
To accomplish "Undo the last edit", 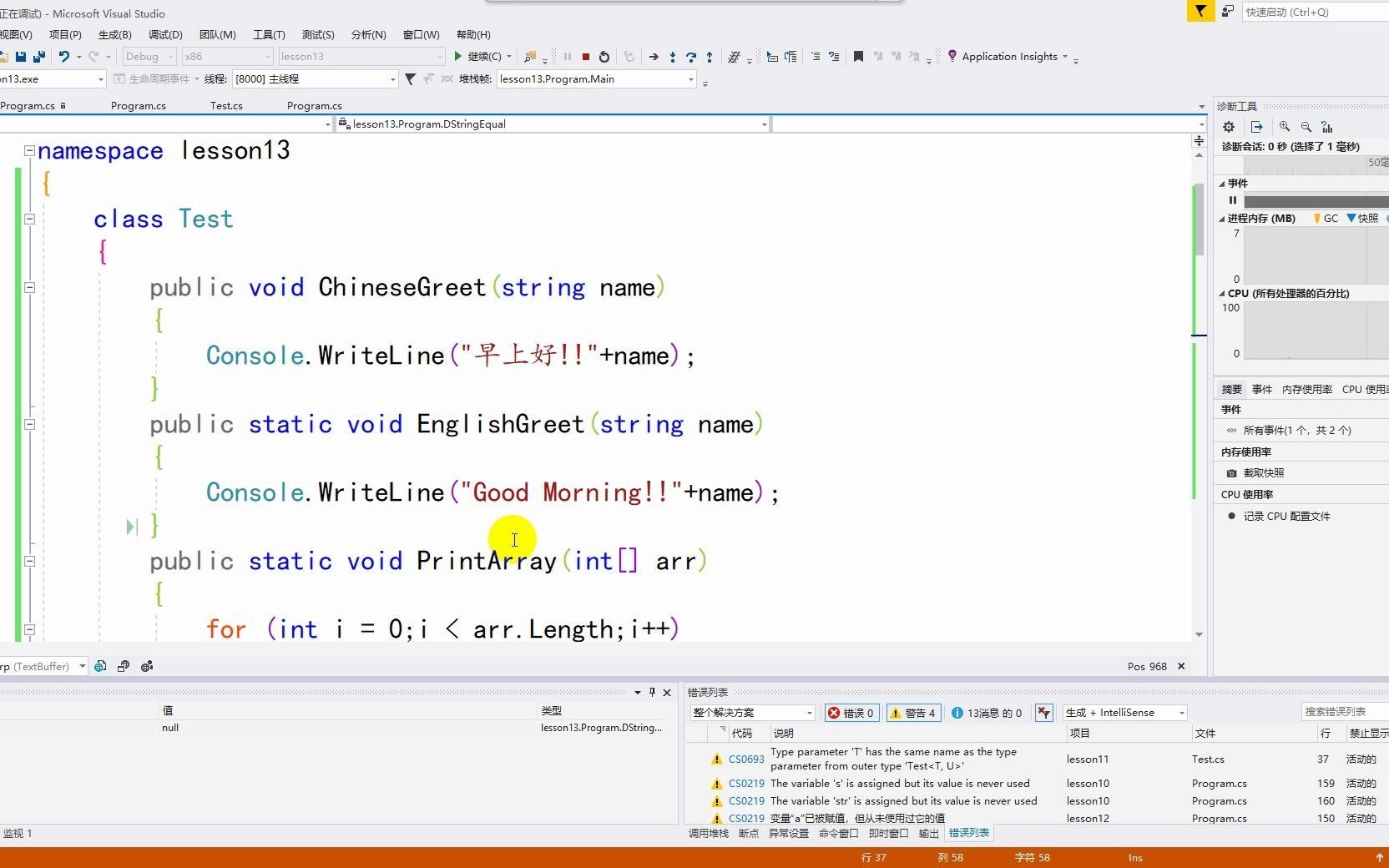I will [x=63, y=57].
